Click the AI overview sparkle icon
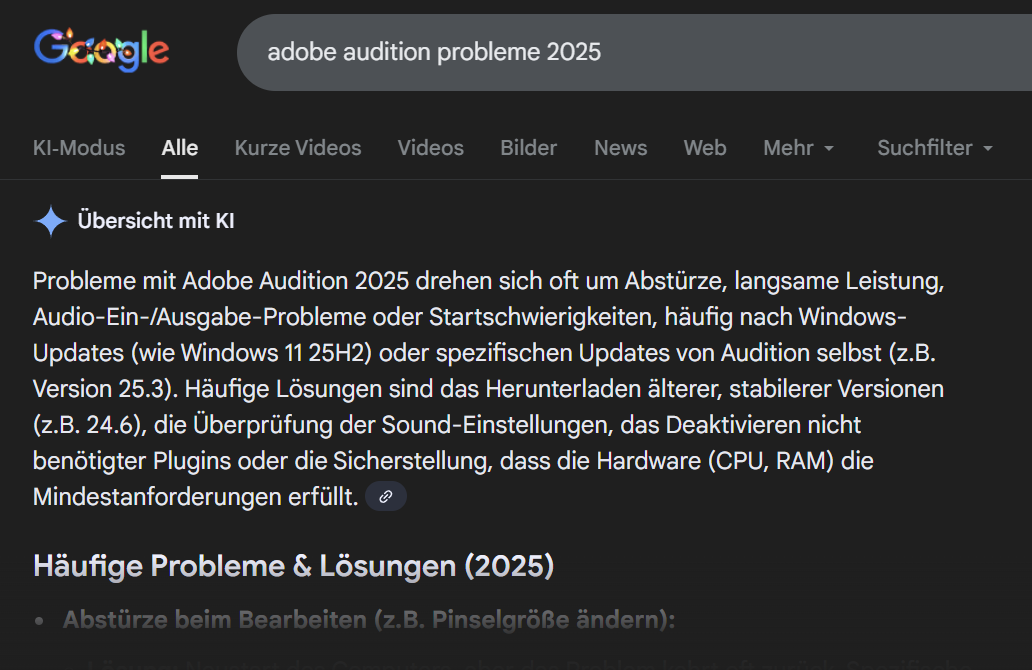1032x670 pixels. pos(50,221)
